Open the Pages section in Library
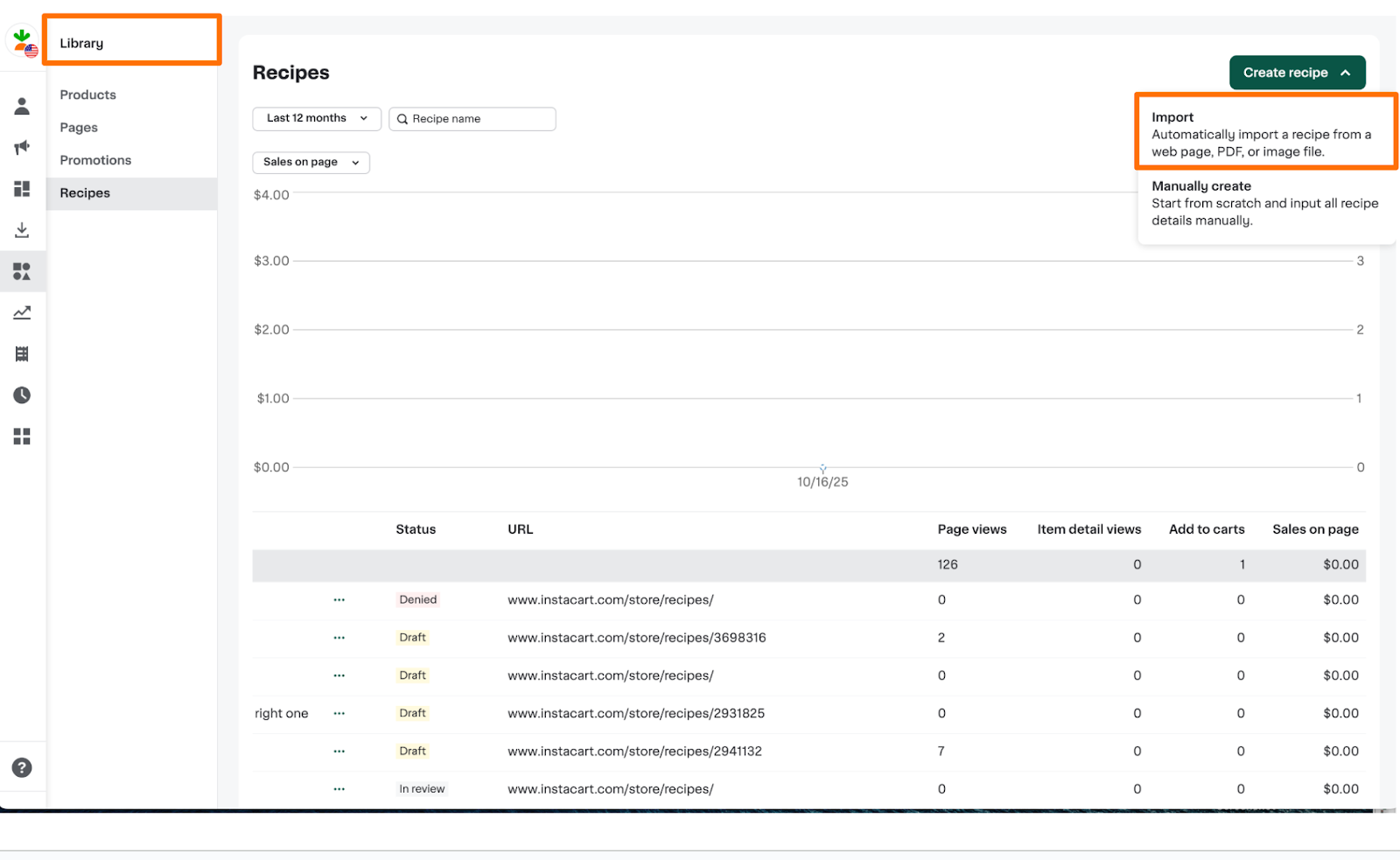The image size is (1400, 860). [x=78, y=127]
